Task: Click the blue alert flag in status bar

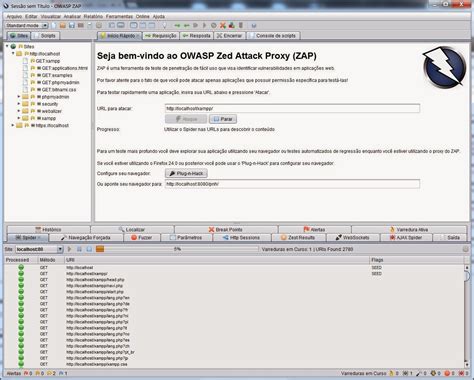Action: point(61,373)
